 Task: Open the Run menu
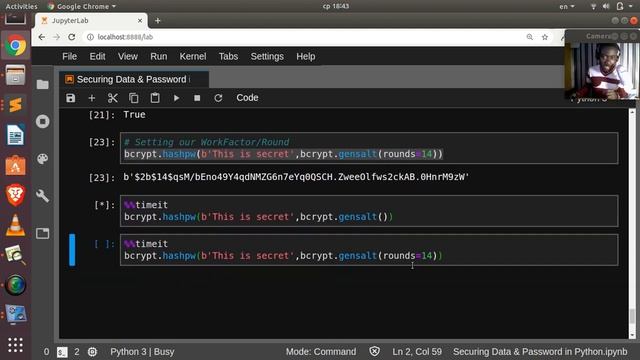tap(159, 56)
